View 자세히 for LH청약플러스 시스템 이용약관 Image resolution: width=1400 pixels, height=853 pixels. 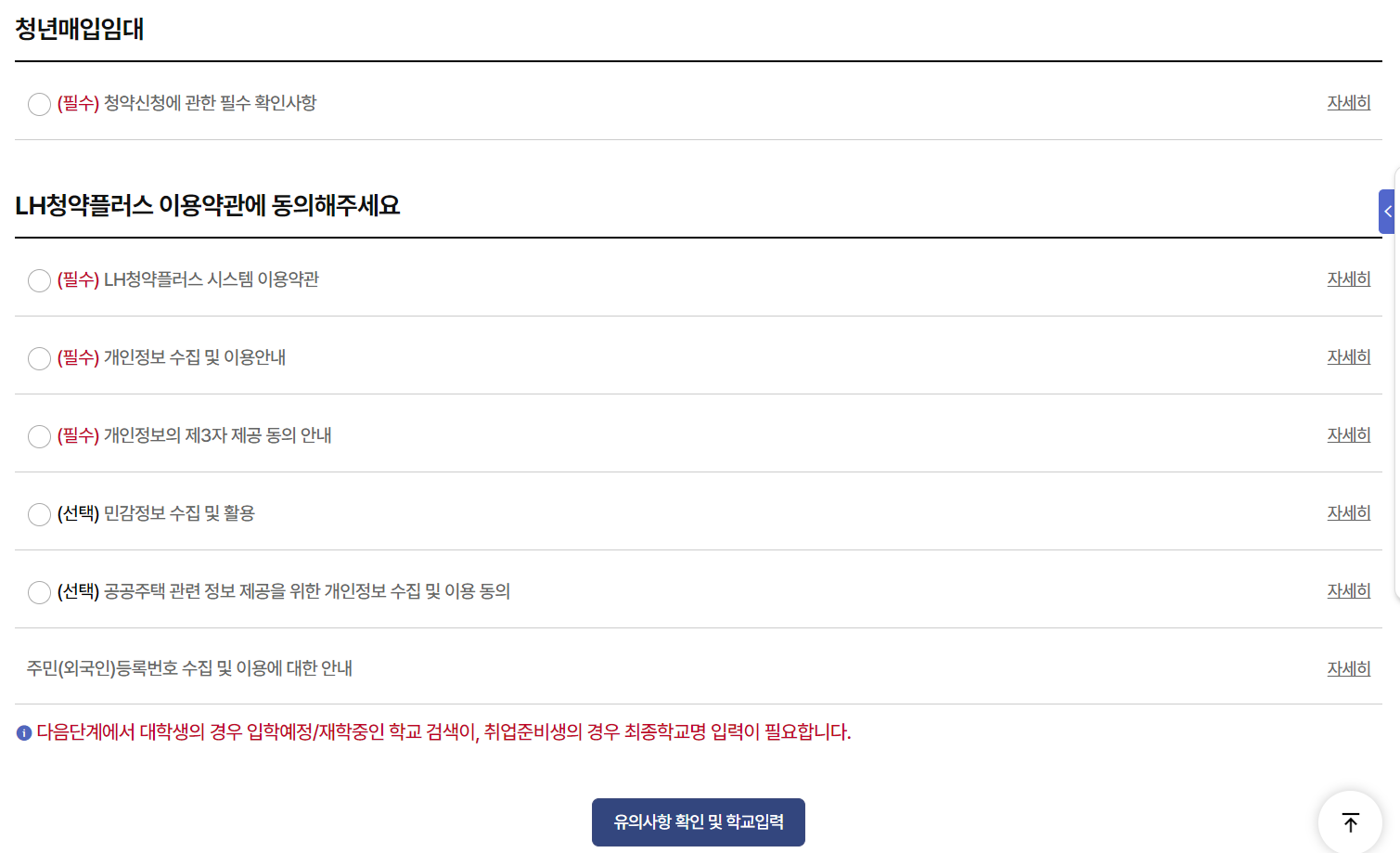1348,278
